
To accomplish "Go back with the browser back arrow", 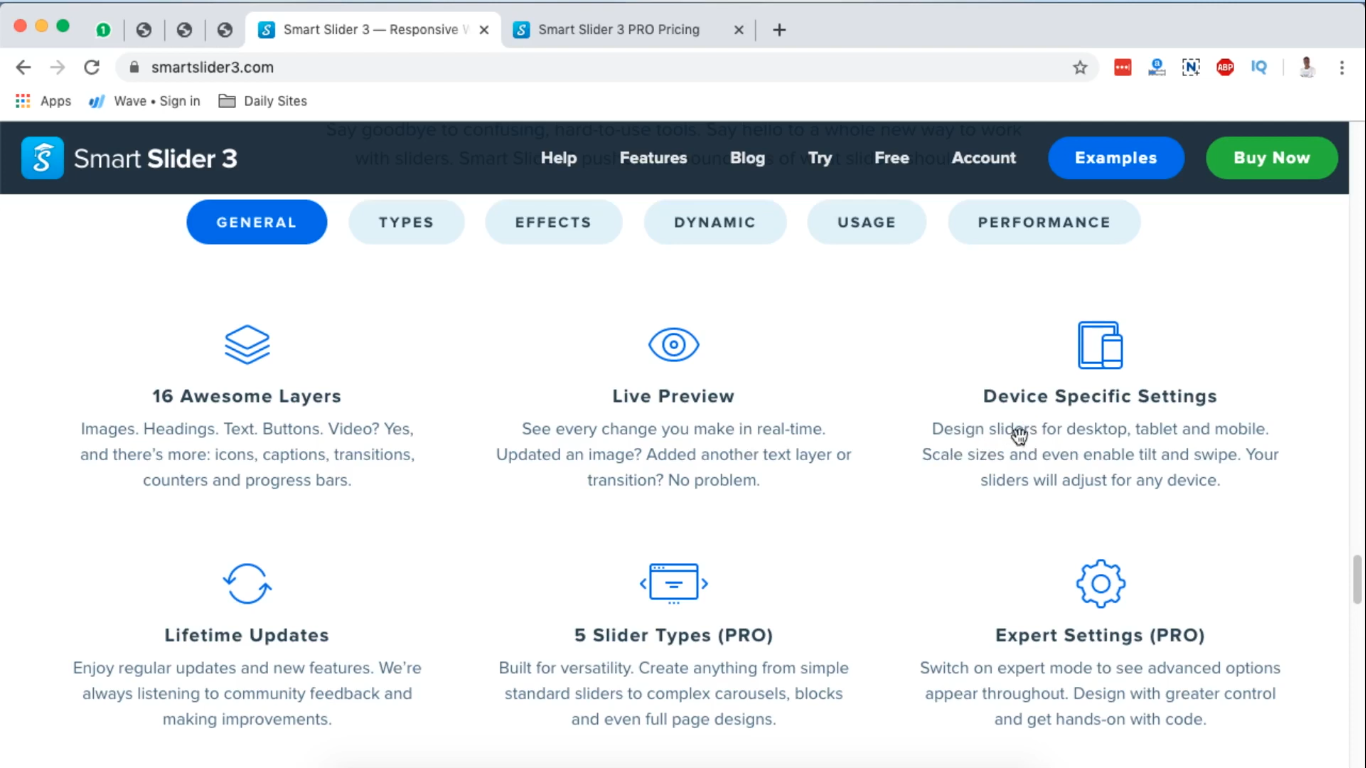I will 24,67.
